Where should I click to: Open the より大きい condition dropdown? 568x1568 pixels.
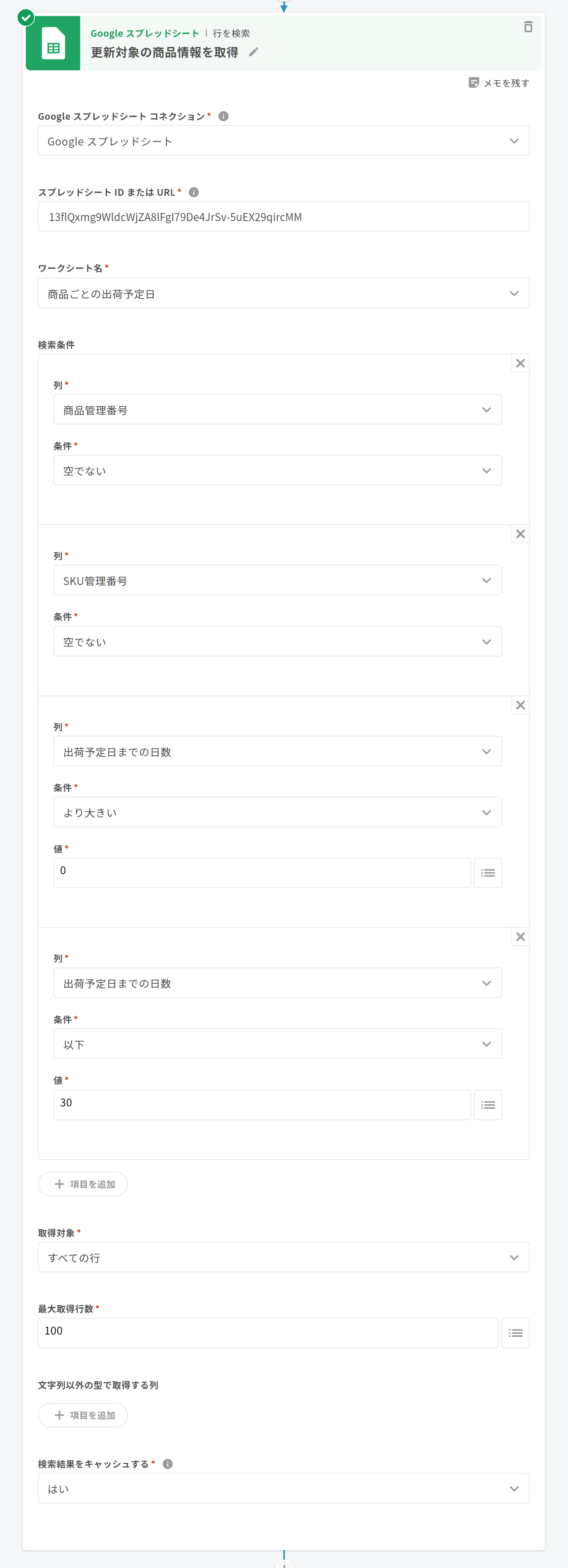click(277, 813)
